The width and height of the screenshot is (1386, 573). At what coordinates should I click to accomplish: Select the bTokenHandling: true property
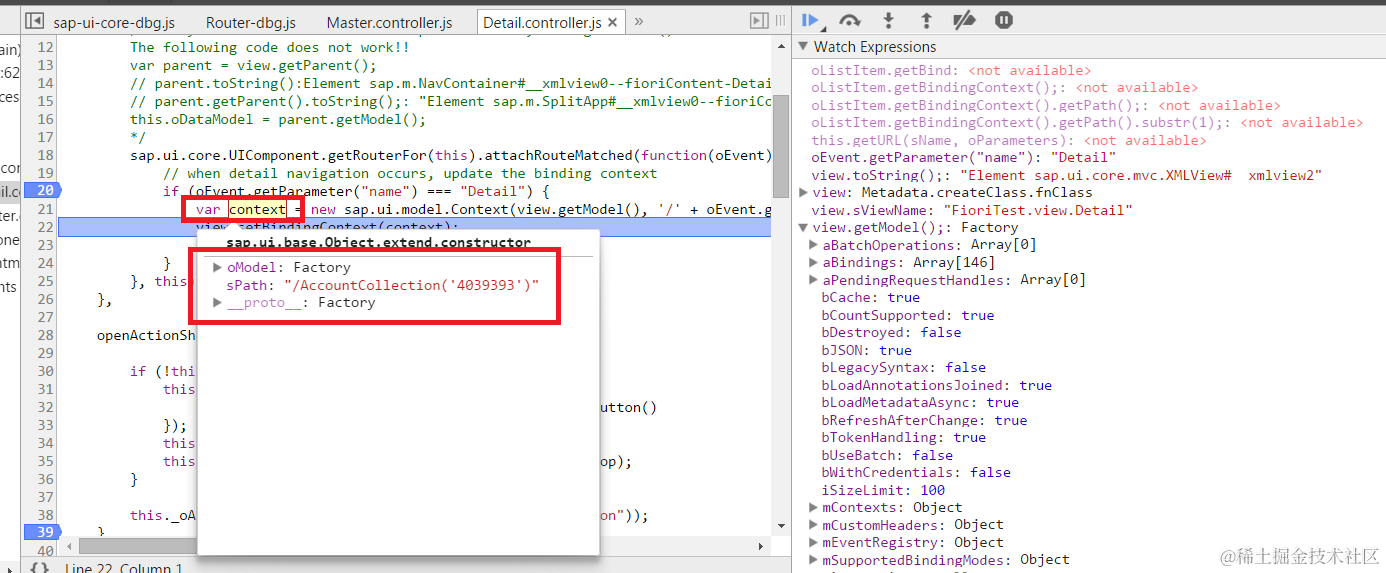click(903, 438)
